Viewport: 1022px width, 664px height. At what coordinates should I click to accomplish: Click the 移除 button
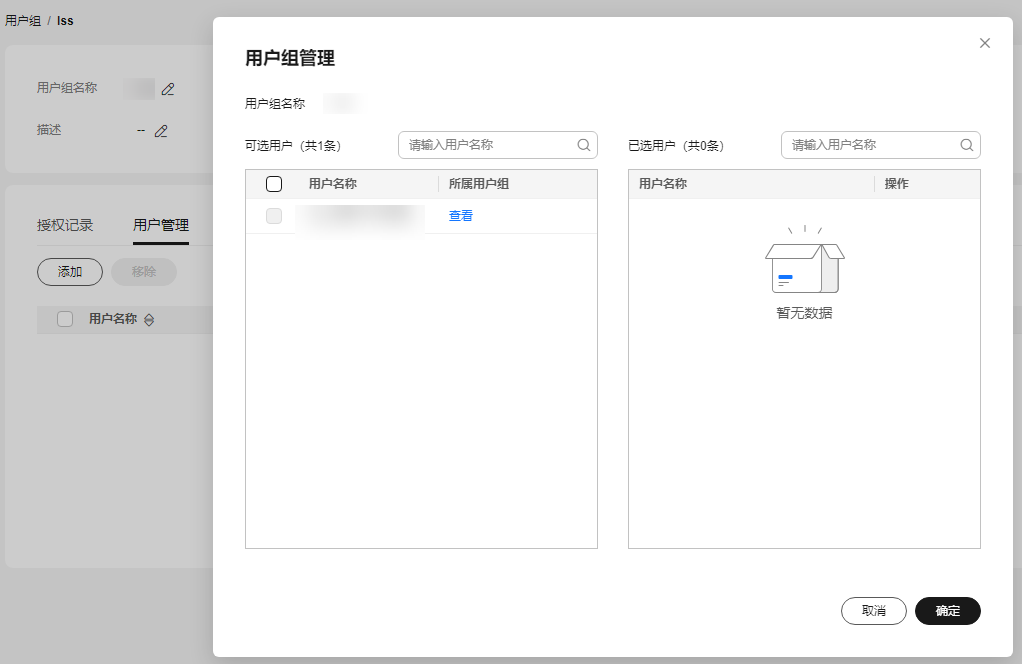coord(144,271)
